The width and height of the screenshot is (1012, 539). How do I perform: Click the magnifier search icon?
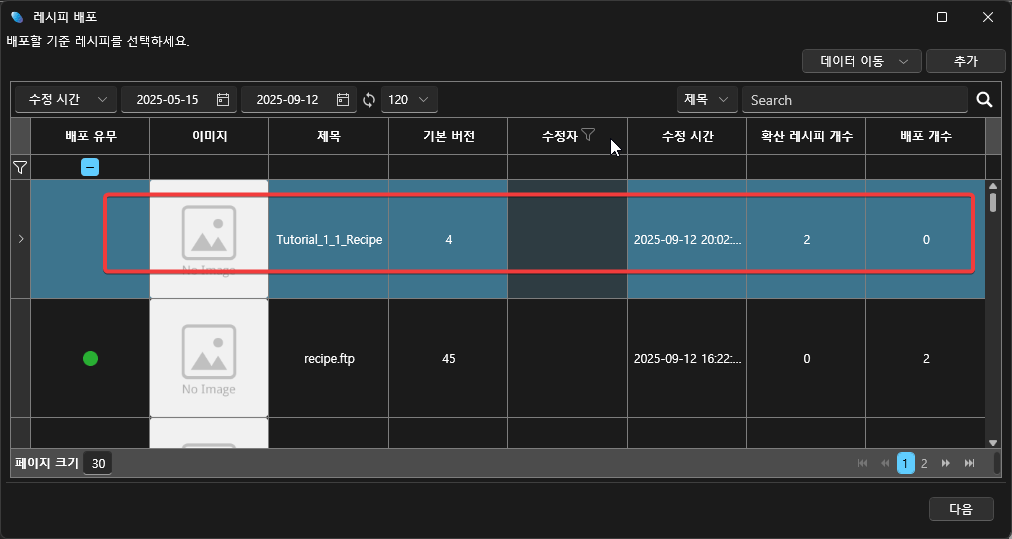[x=984, y=99]
